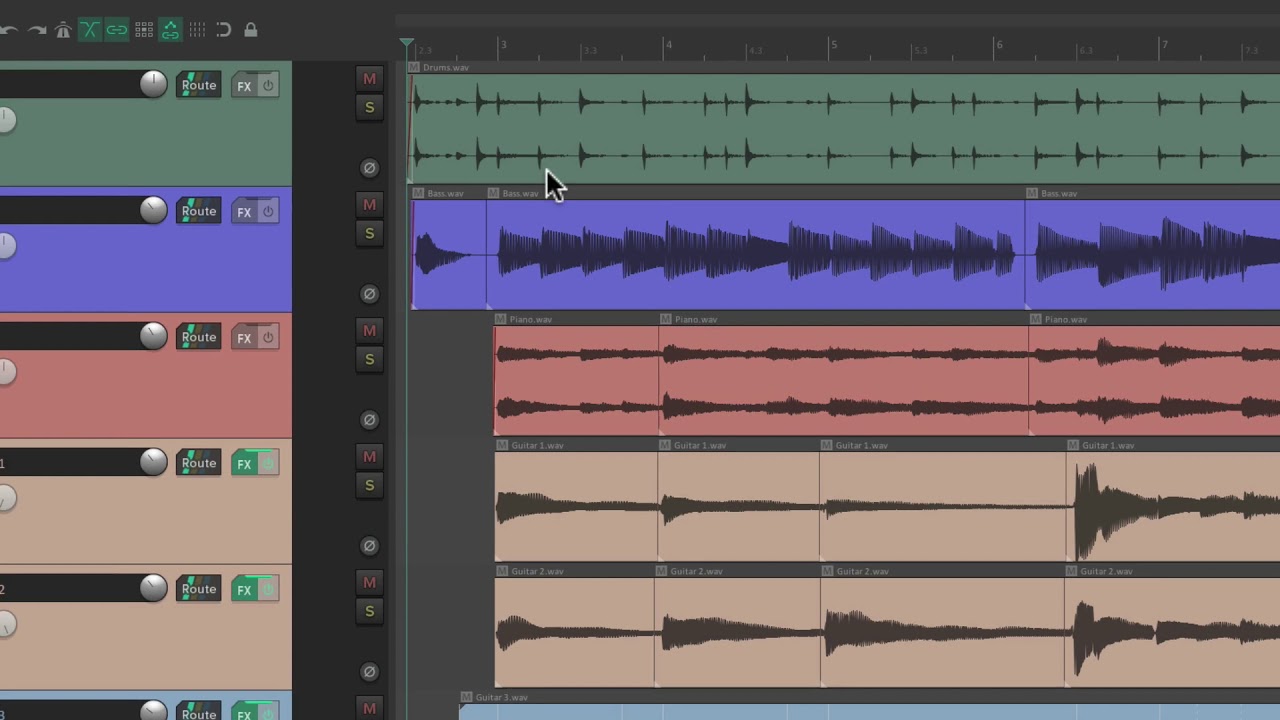The height and width of the screenshot is (720, 1280).
Task: Click bar 6 on the timeline ruler
Action: coord(998,45)
